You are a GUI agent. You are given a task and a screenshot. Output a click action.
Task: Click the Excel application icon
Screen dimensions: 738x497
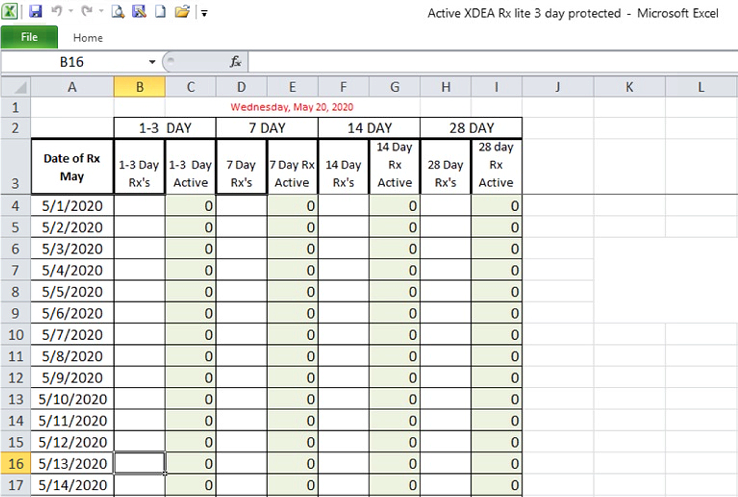(10, 11)
